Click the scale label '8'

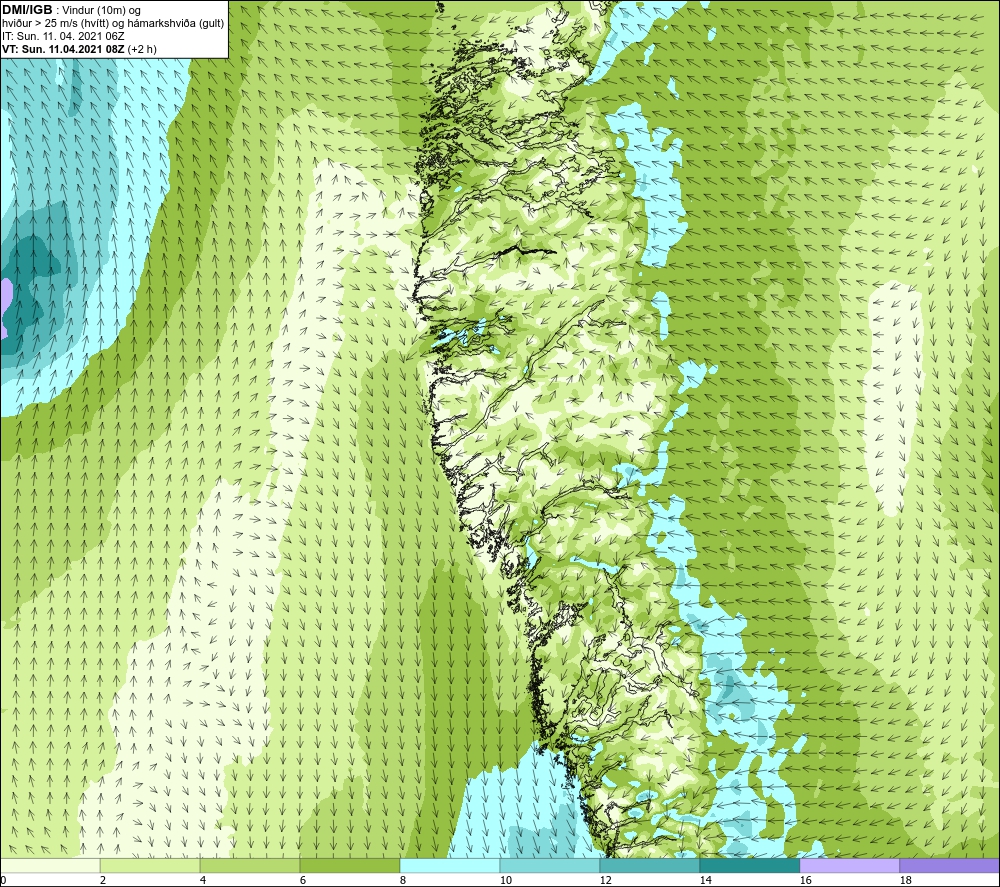[403, 881]
